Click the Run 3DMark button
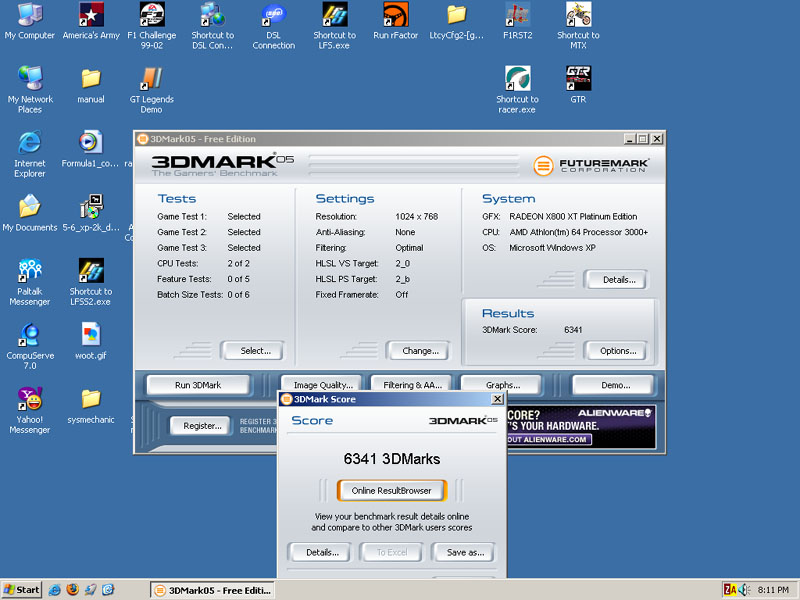The width and height of the screenshot is (800, 600). 198,385
